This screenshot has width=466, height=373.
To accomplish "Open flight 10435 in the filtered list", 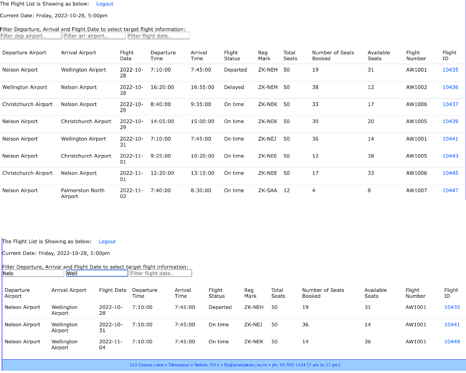I will 452,307.
